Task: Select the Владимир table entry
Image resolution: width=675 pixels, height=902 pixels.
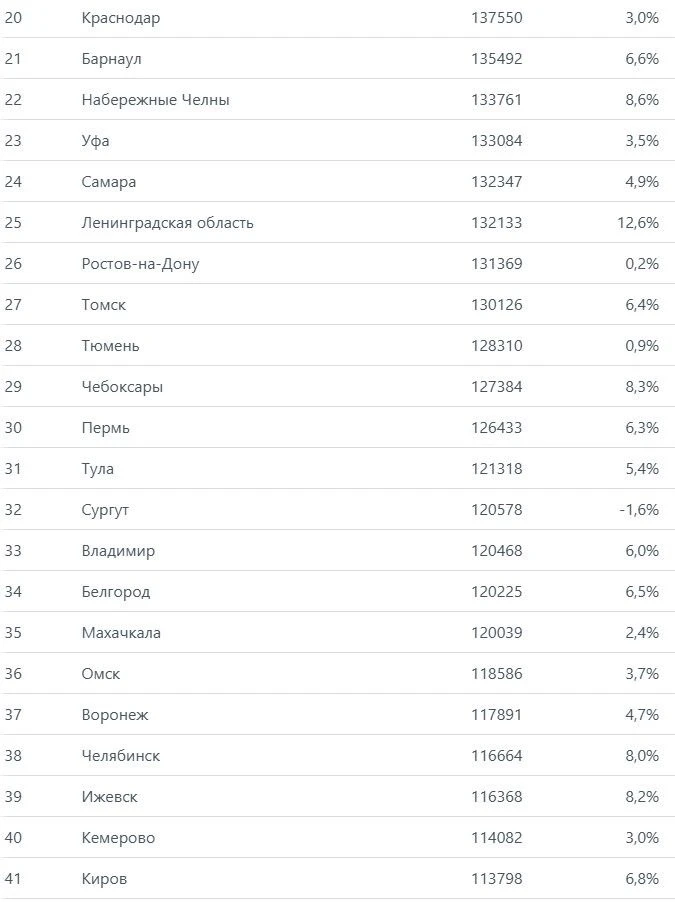Action: point(118,551)
